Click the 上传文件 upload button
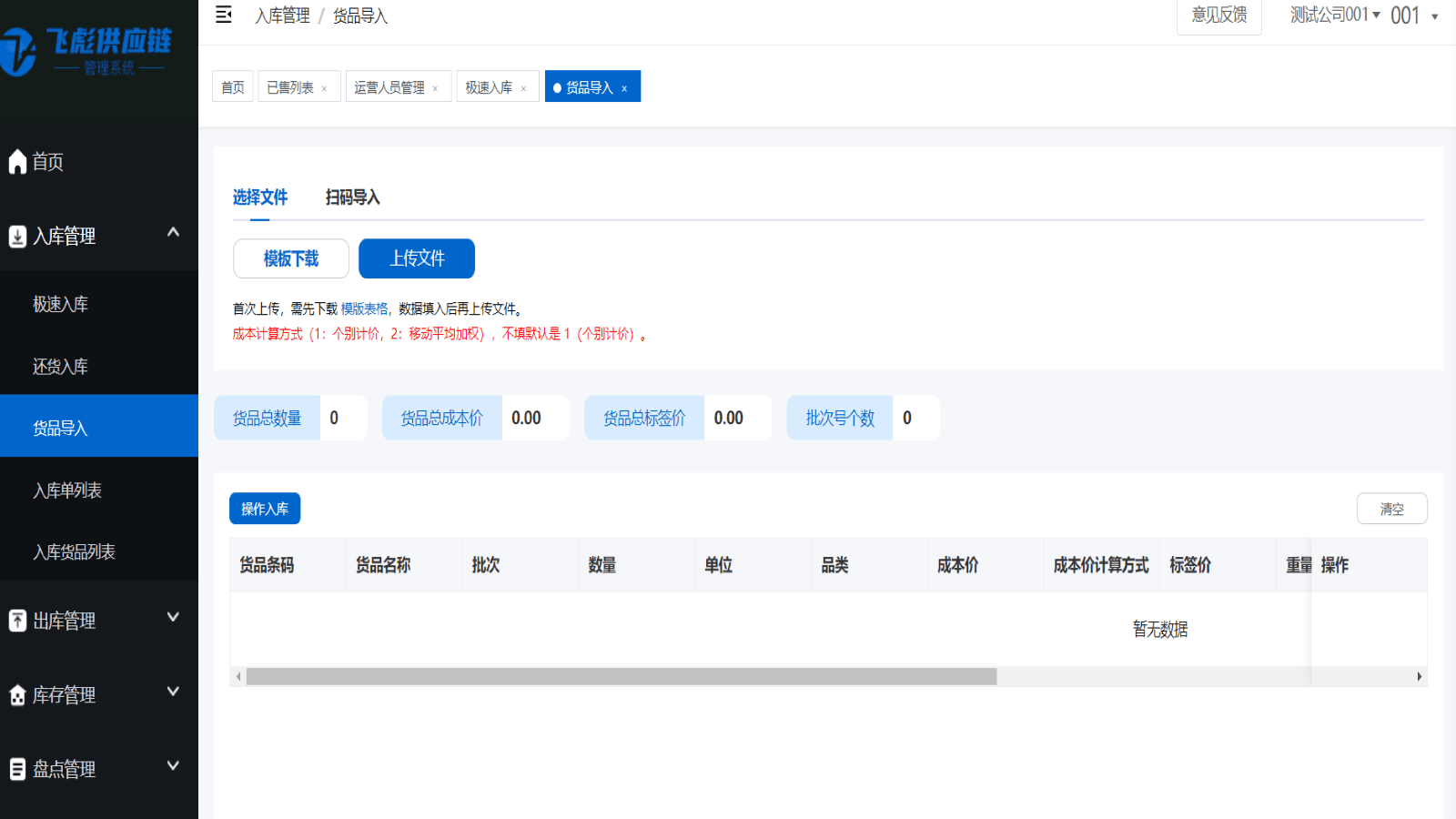 416,258
